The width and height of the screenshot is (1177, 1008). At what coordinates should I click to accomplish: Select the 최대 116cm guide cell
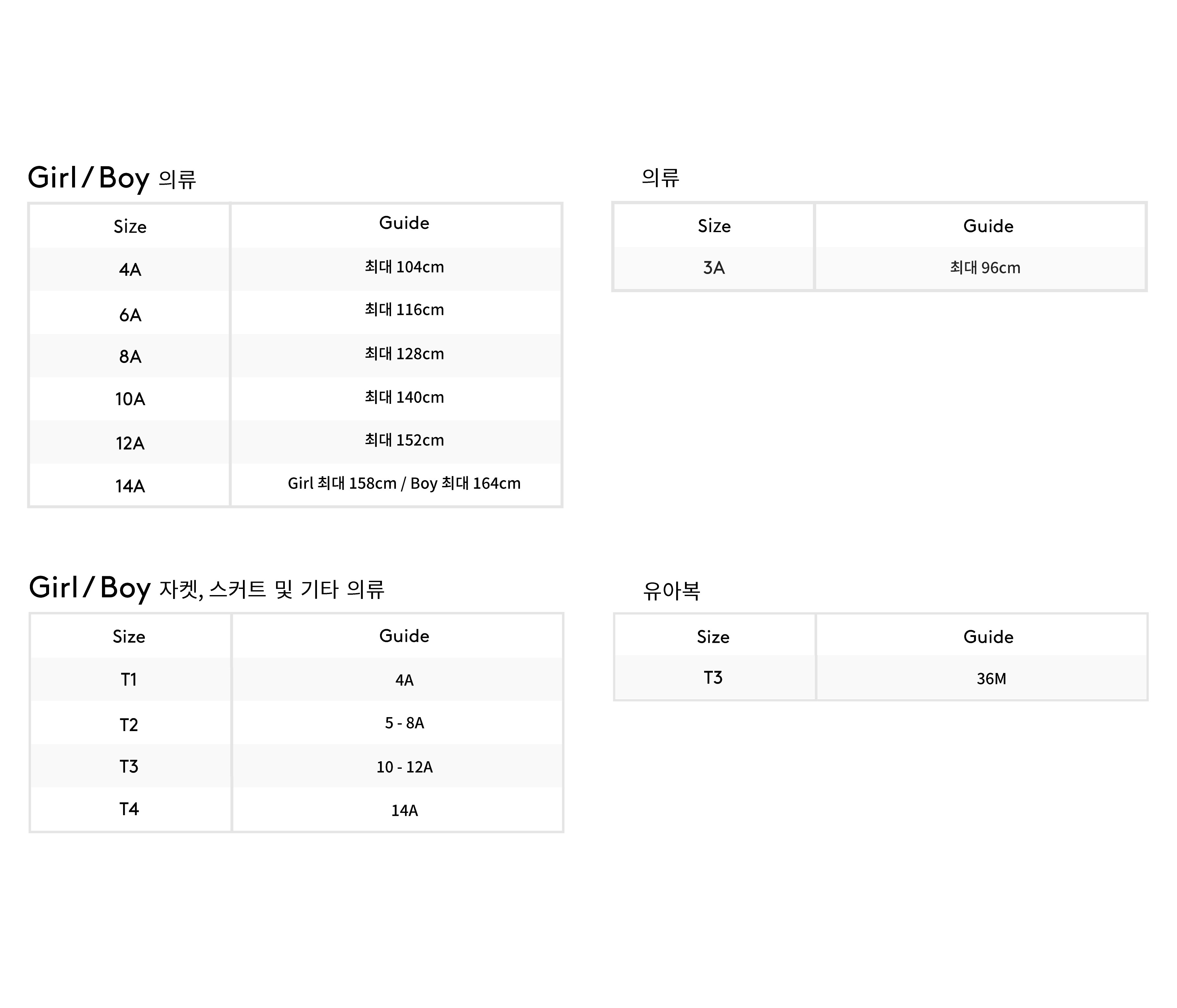coord(404,309)
